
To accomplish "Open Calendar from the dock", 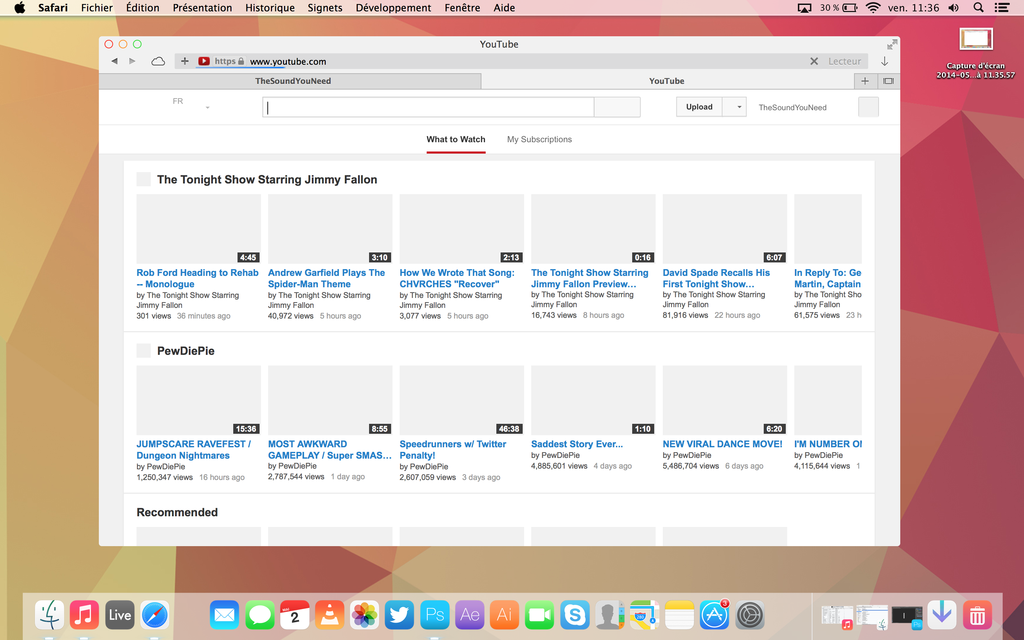I will 295,615.
